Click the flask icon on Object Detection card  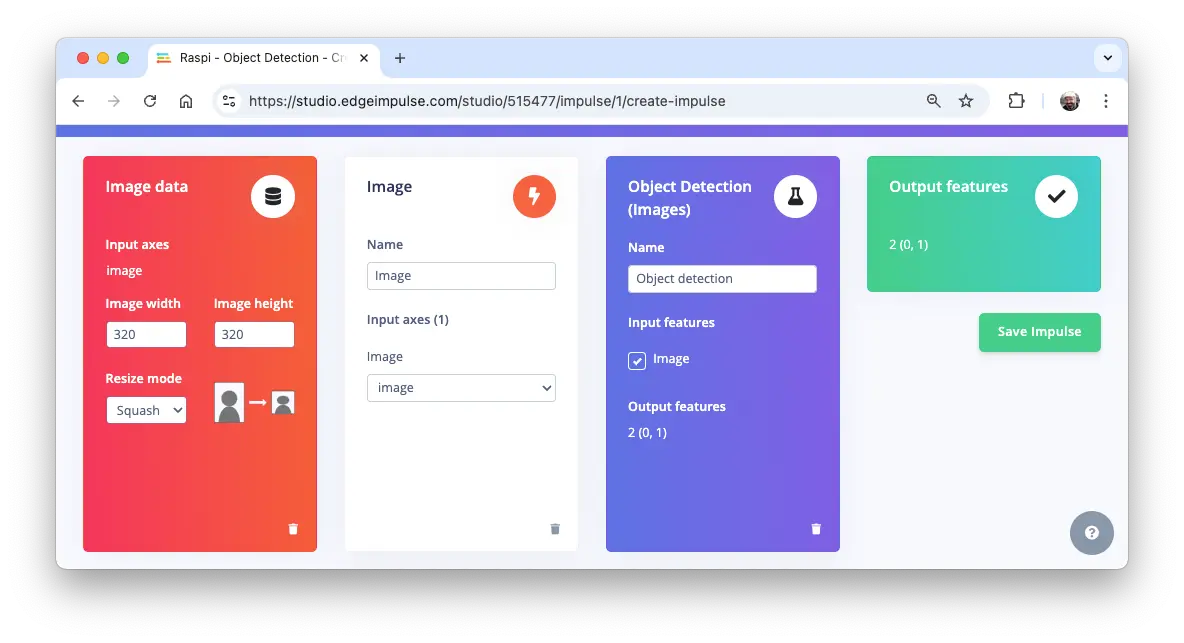coord(795,196)
